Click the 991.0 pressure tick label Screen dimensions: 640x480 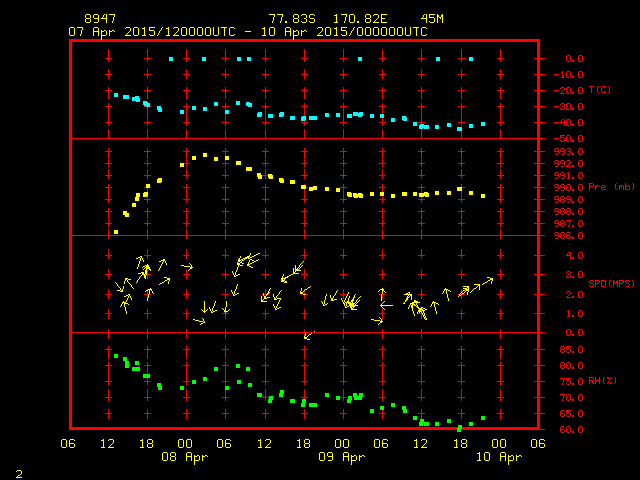point(569,176)
